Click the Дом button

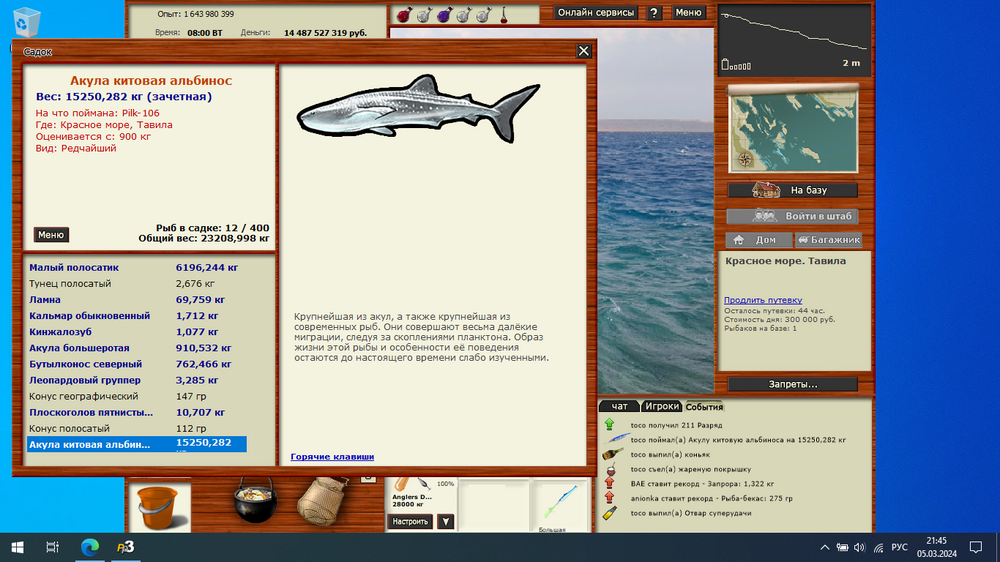[x=759, y=240]
